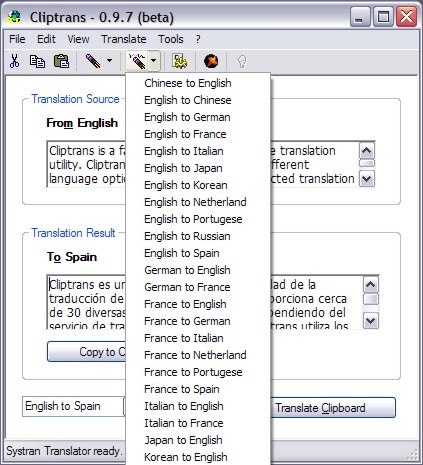The height and width of the screenshot is (465, 423).
Task: Click the Cliptrans globe title icon
Action: click(x=15, y=17)
